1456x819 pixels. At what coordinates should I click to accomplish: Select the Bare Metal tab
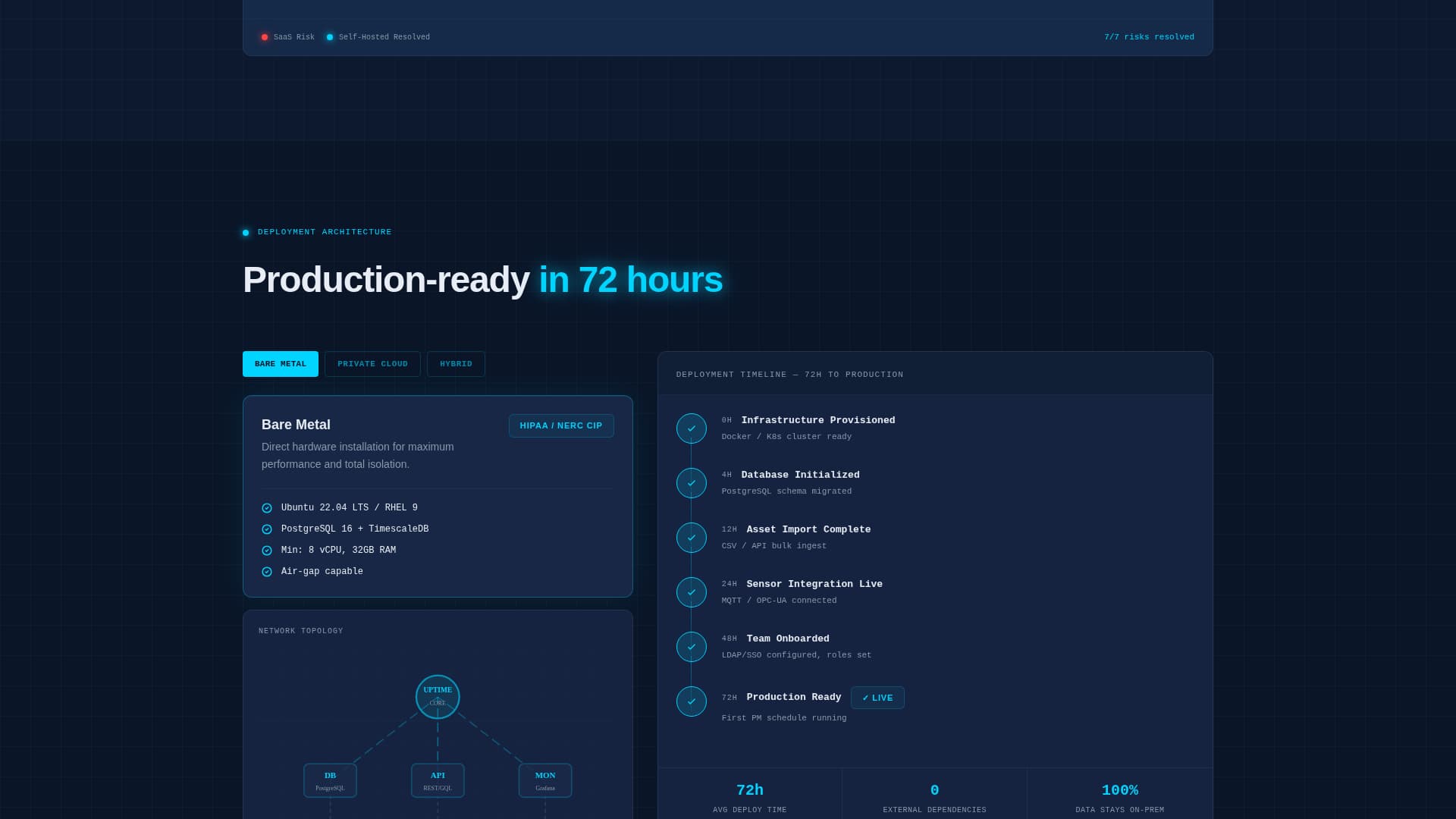(x=281, y=364)
